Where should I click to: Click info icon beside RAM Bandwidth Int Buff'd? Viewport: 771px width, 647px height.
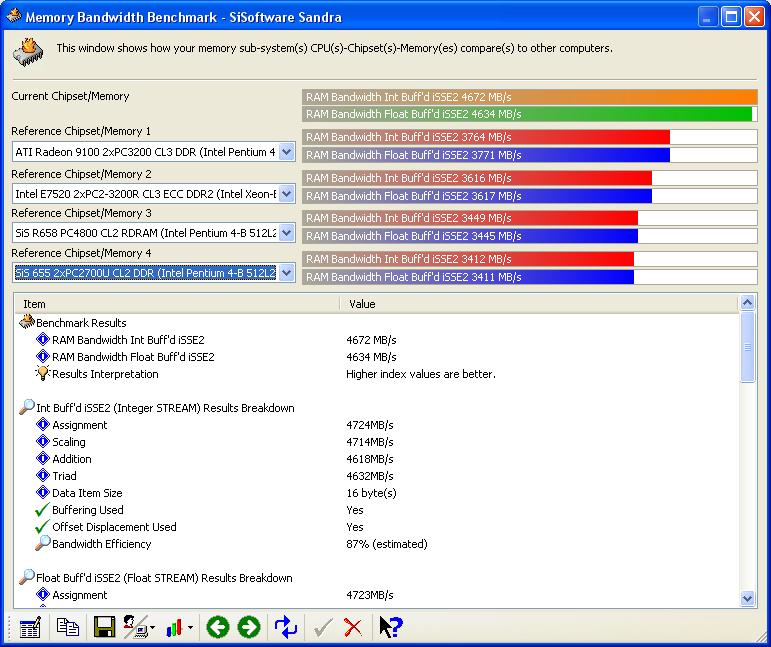[x=43, y=339]
